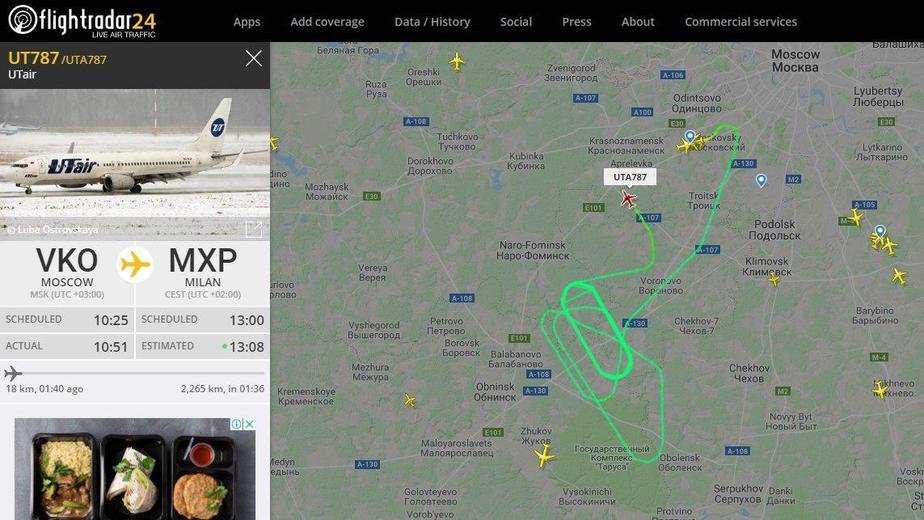The image size is (924, 520).
Task: Click the blue airport pin near Troitsk
Action: click(x=761, y=180)
